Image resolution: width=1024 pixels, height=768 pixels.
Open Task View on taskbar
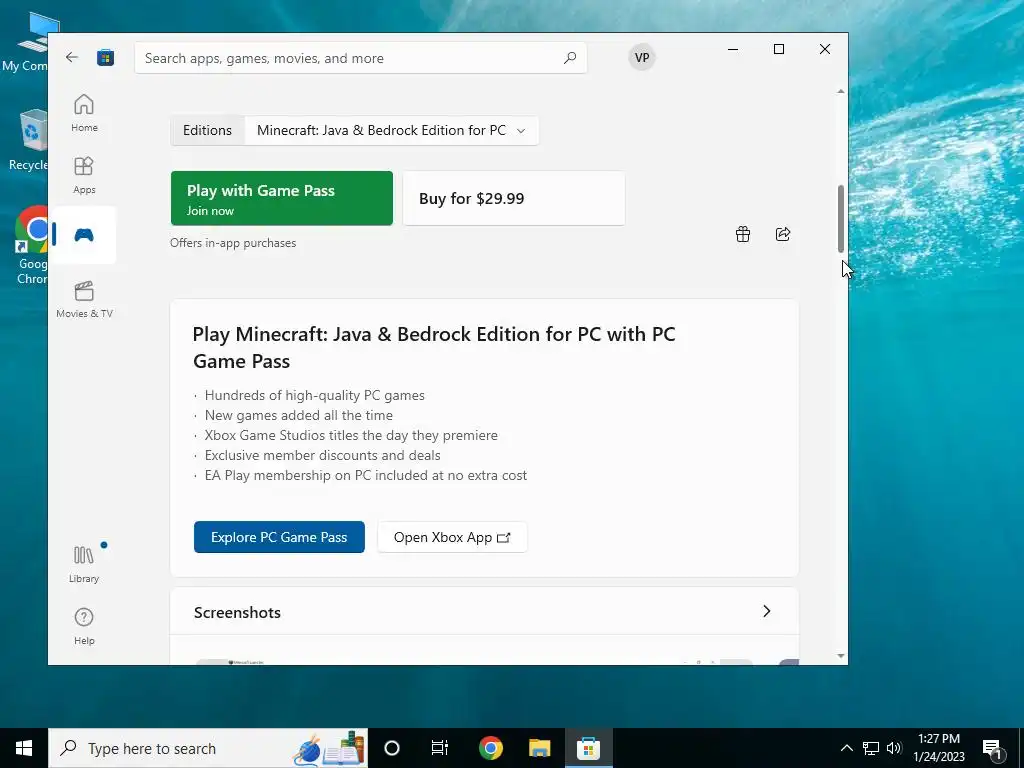pos(440,748)
